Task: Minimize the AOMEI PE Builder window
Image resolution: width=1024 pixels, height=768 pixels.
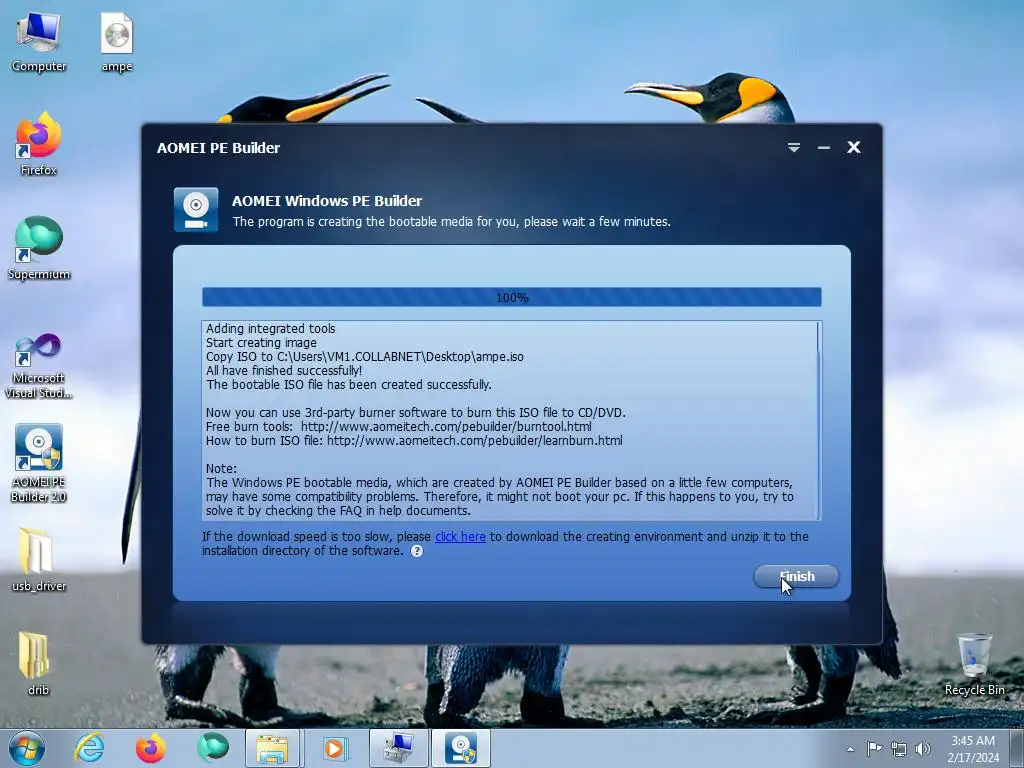Action: 824,148
